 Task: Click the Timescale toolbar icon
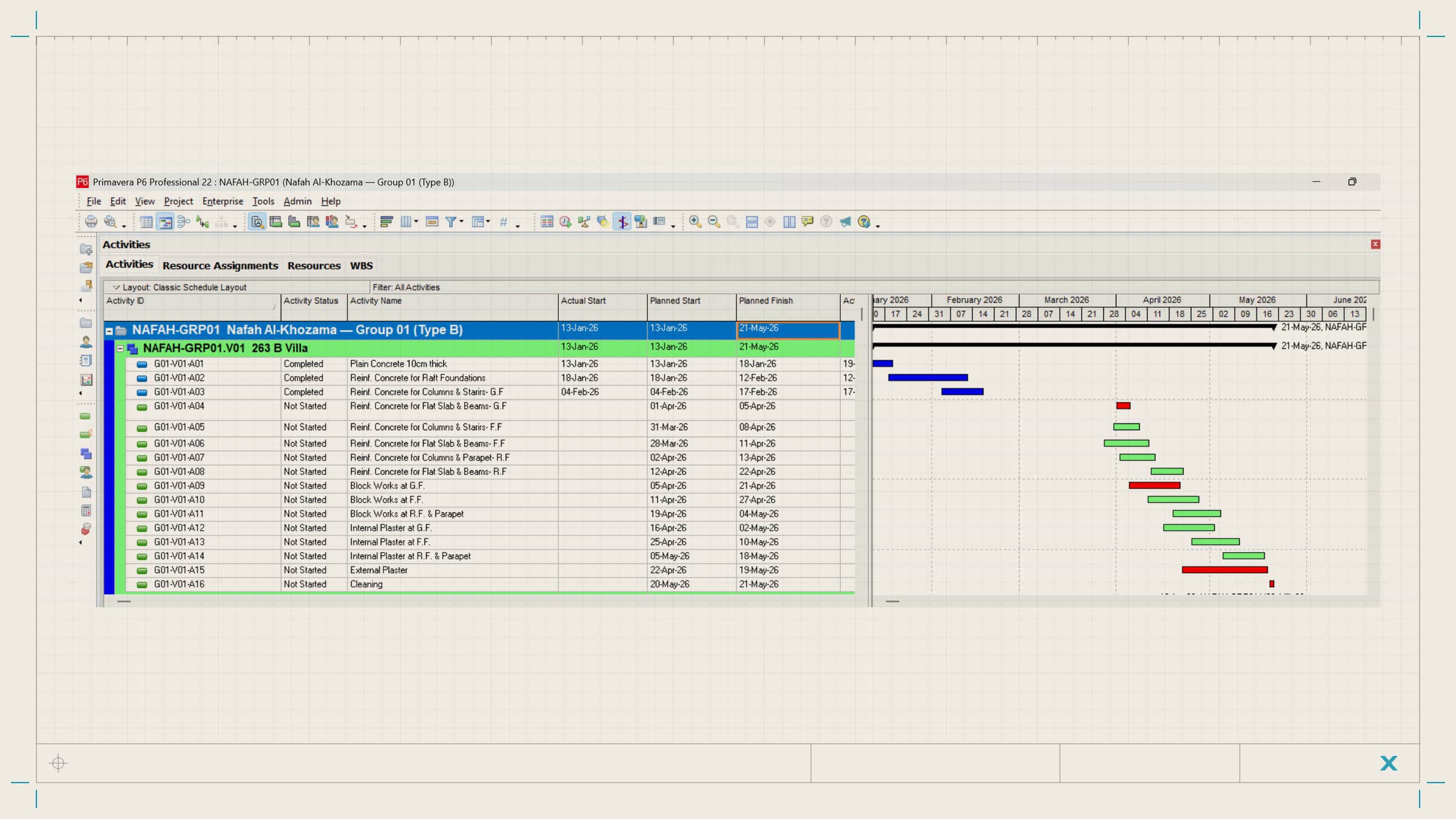(x=432, y=222)
